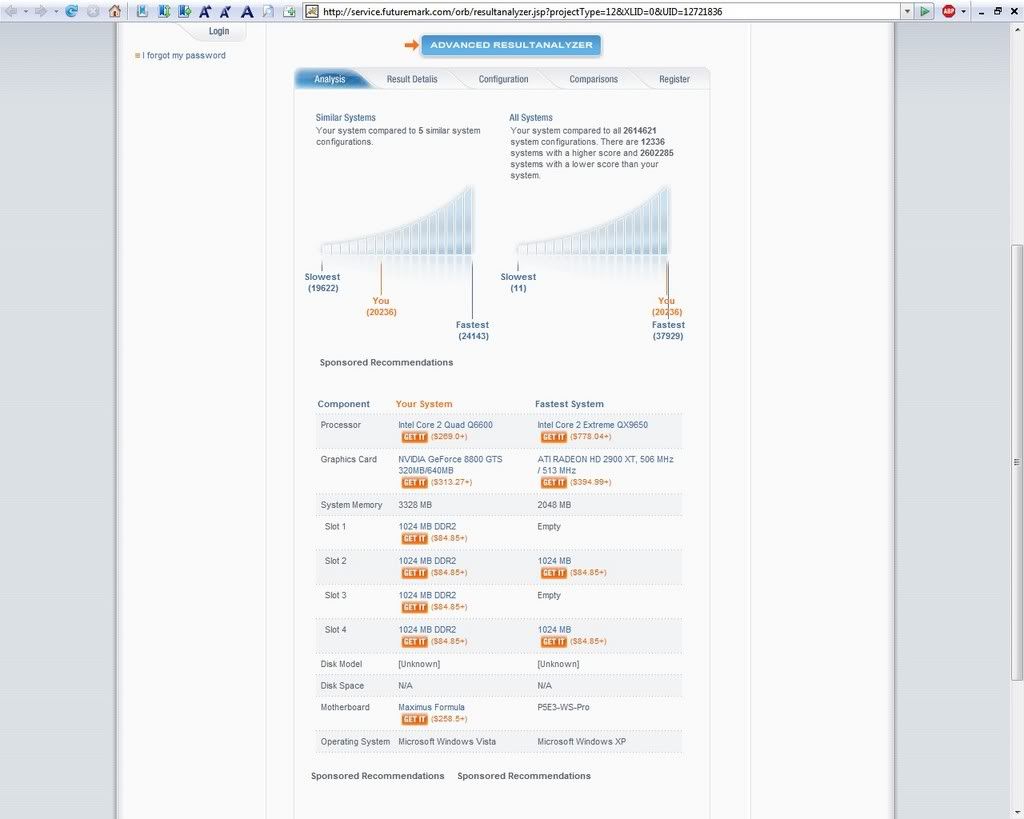Switch to the Comparisons tab
Screen dimensions: 1024x819
click(594, 79)
